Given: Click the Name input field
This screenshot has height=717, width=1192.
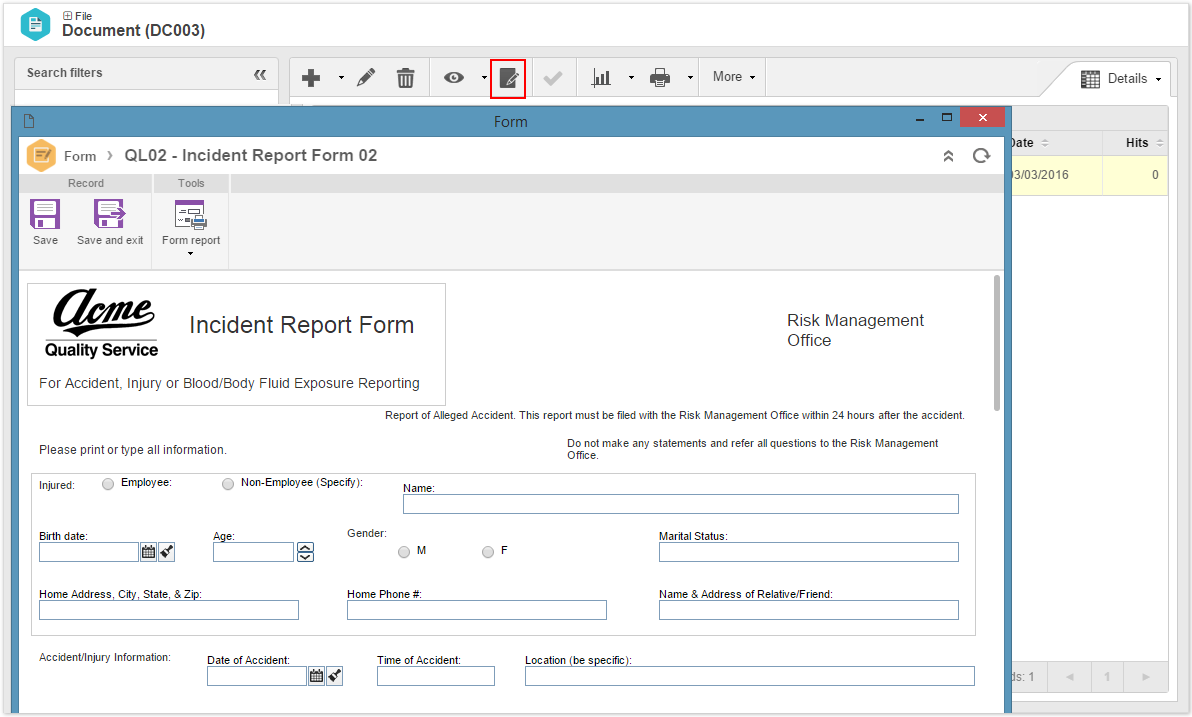Looking at the screenshot, I should (x=680, y=504).
